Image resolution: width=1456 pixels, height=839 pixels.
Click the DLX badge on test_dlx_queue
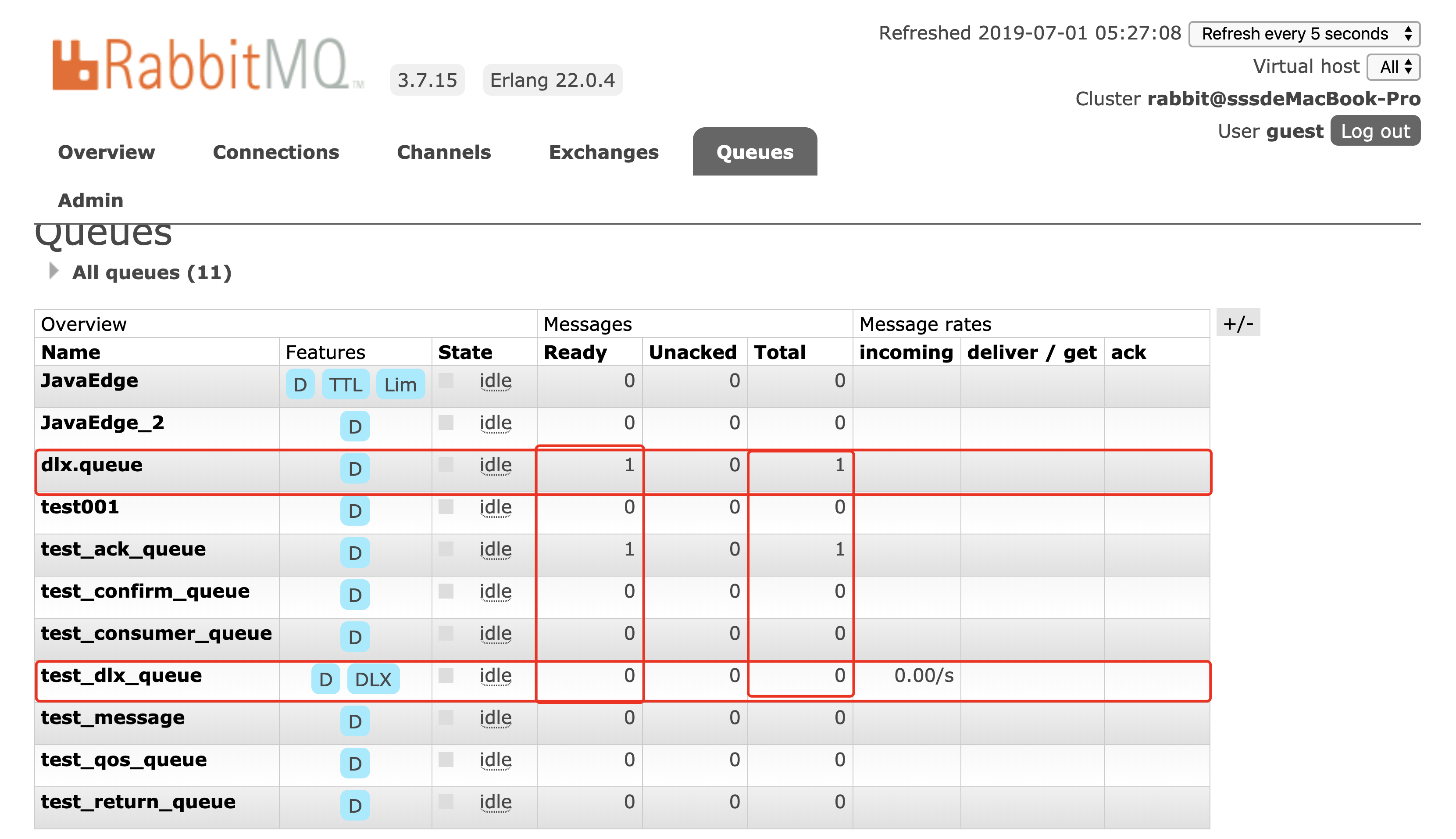coord(373,679)
